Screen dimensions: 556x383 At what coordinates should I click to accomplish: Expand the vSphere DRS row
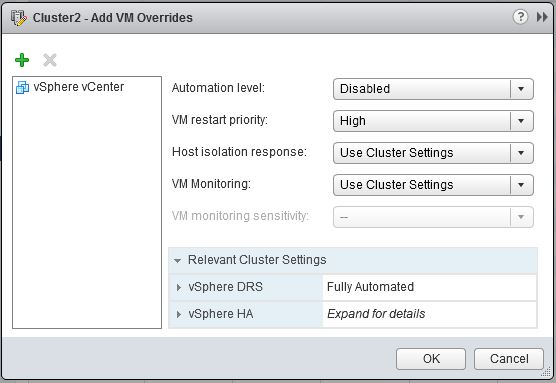tap(179, 287)
